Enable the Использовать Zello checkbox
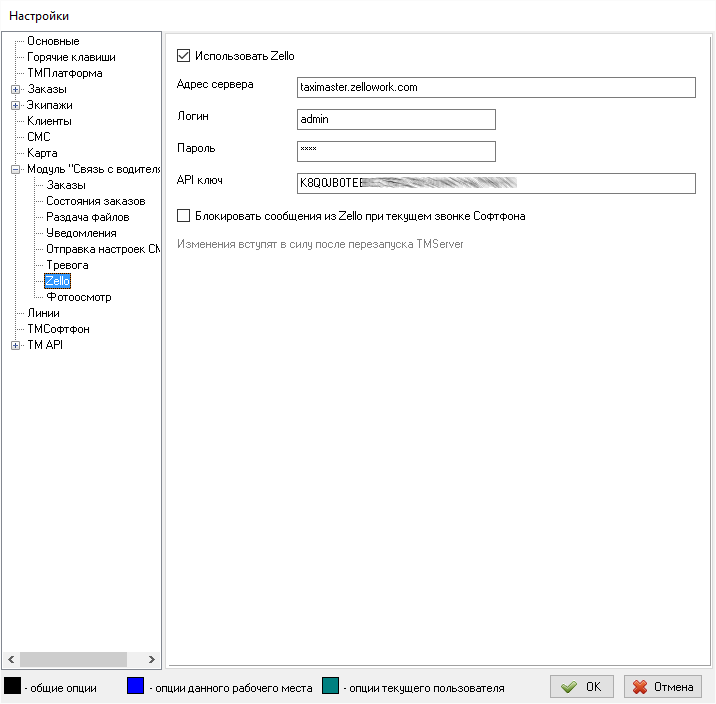716x704 pixels. [x=183, y=56]
